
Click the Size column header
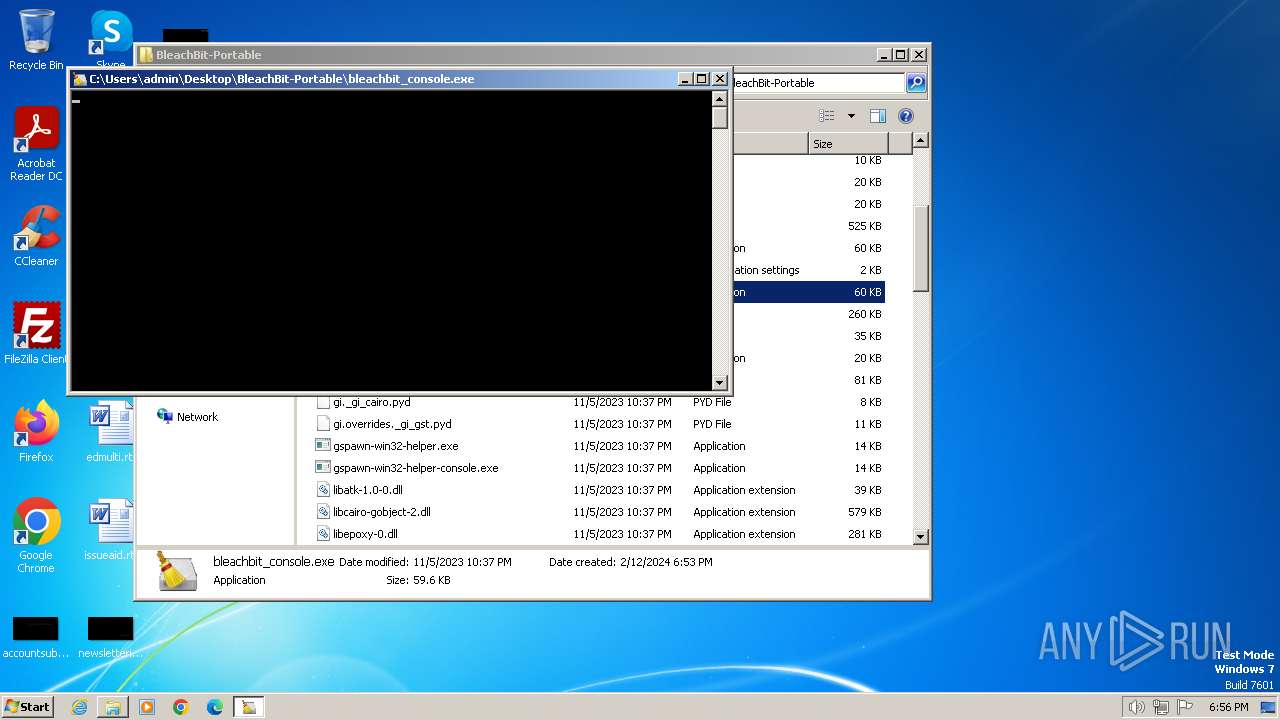click(x=848, y=144)
